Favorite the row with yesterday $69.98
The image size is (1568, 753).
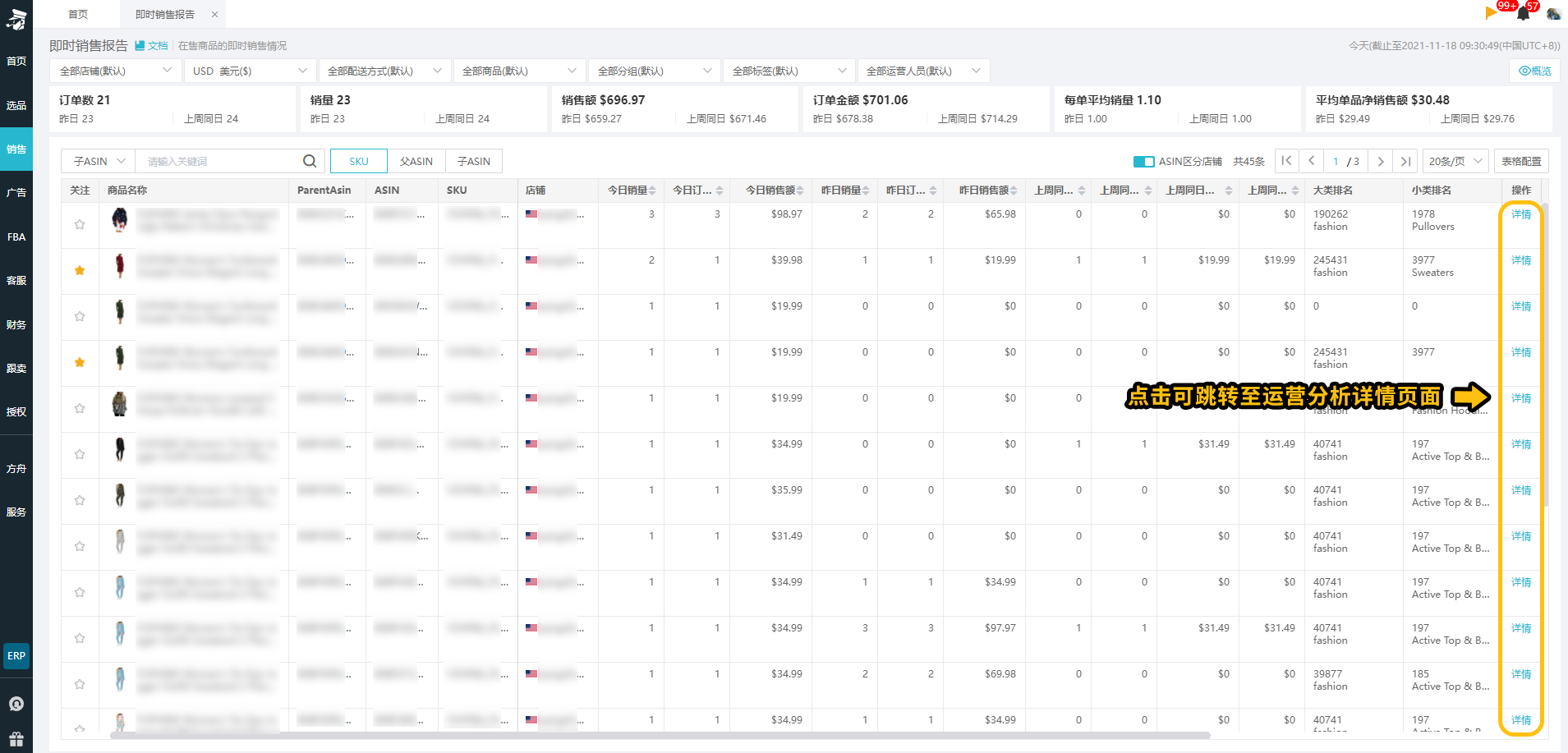coord(80,684)
